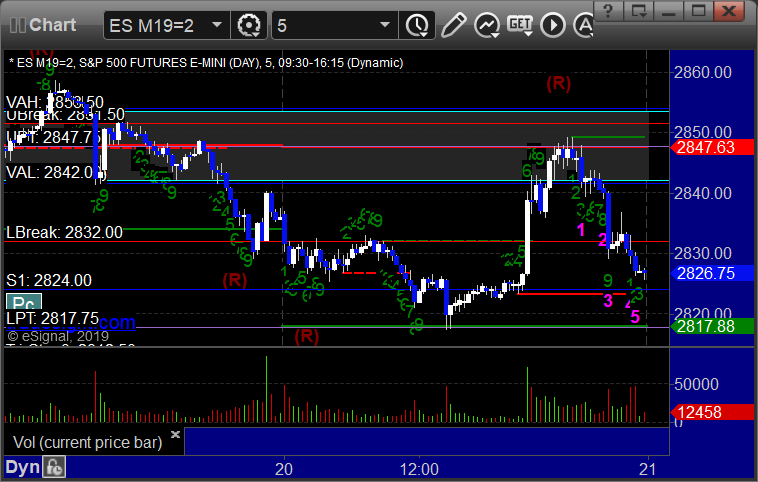This screenshot has height=482, width=758.
Task: Click the Chart title label
Action: (x=53, y=25)
